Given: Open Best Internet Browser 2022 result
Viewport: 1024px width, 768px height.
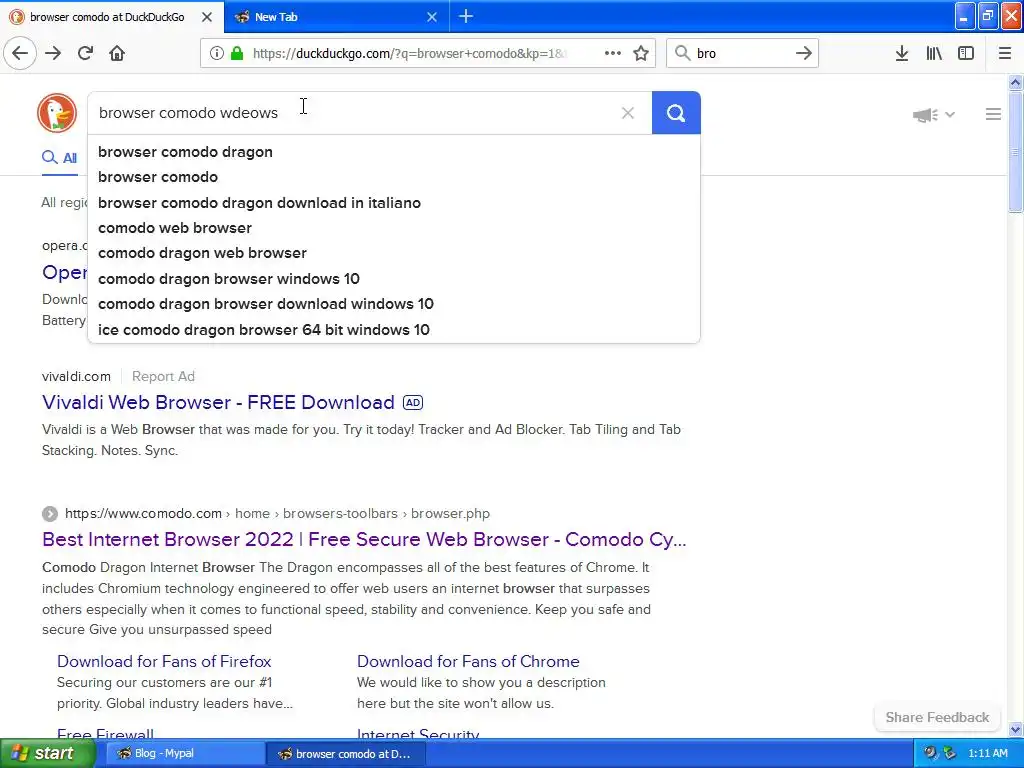Looking at the screenshot, I should pyautogui.click(x=364, y=539).
